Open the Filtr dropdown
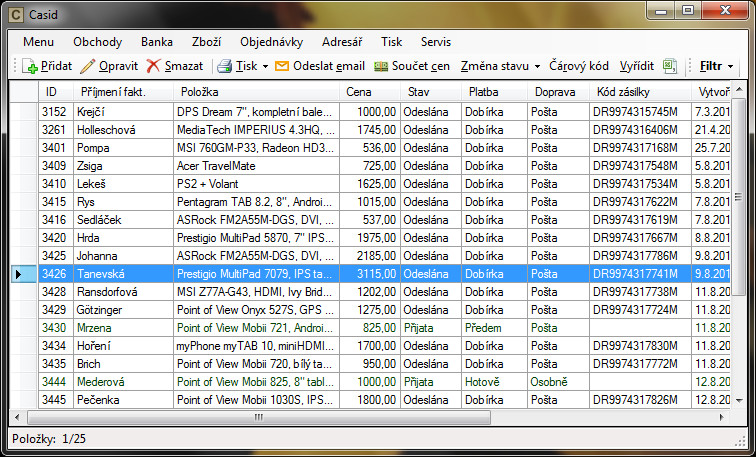 [716, 66]
